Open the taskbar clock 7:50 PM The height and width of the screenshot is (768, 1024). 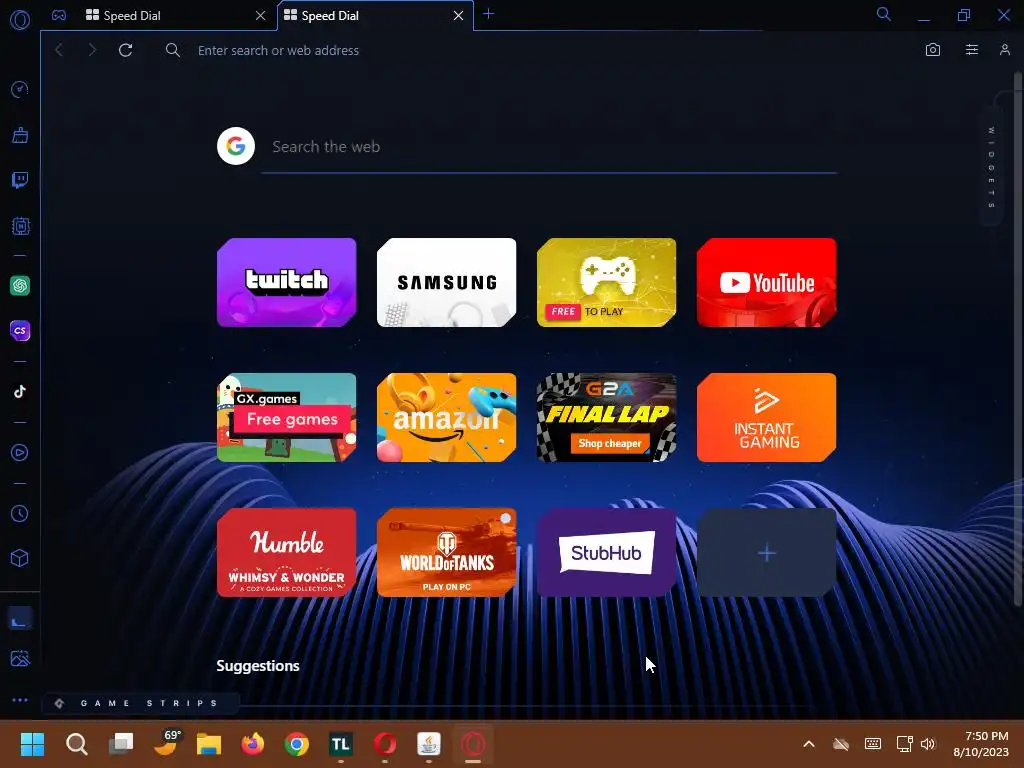[982, 744]
